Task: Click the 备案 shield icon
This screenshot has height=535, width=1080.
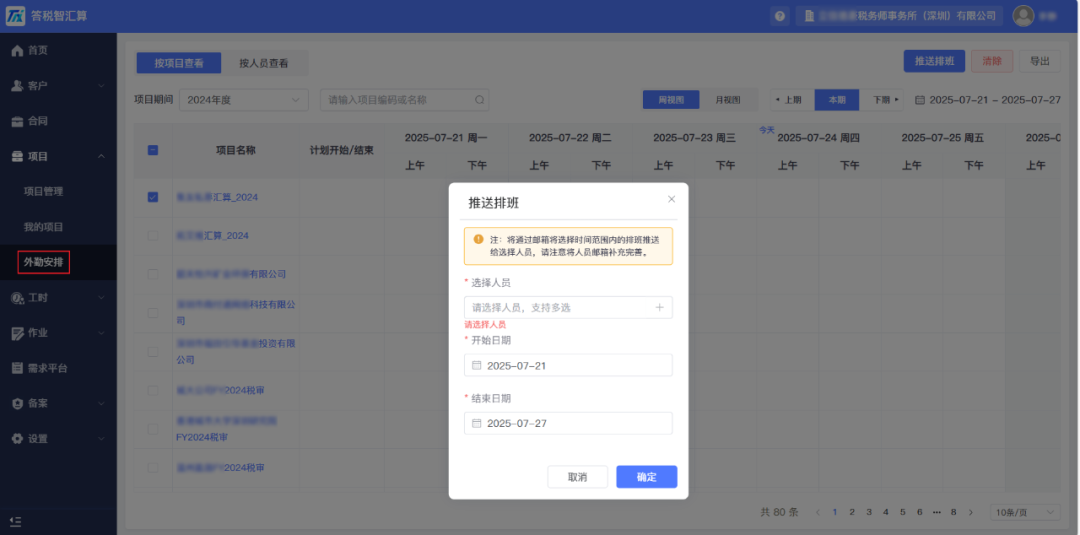Action: tap(18, 403)
